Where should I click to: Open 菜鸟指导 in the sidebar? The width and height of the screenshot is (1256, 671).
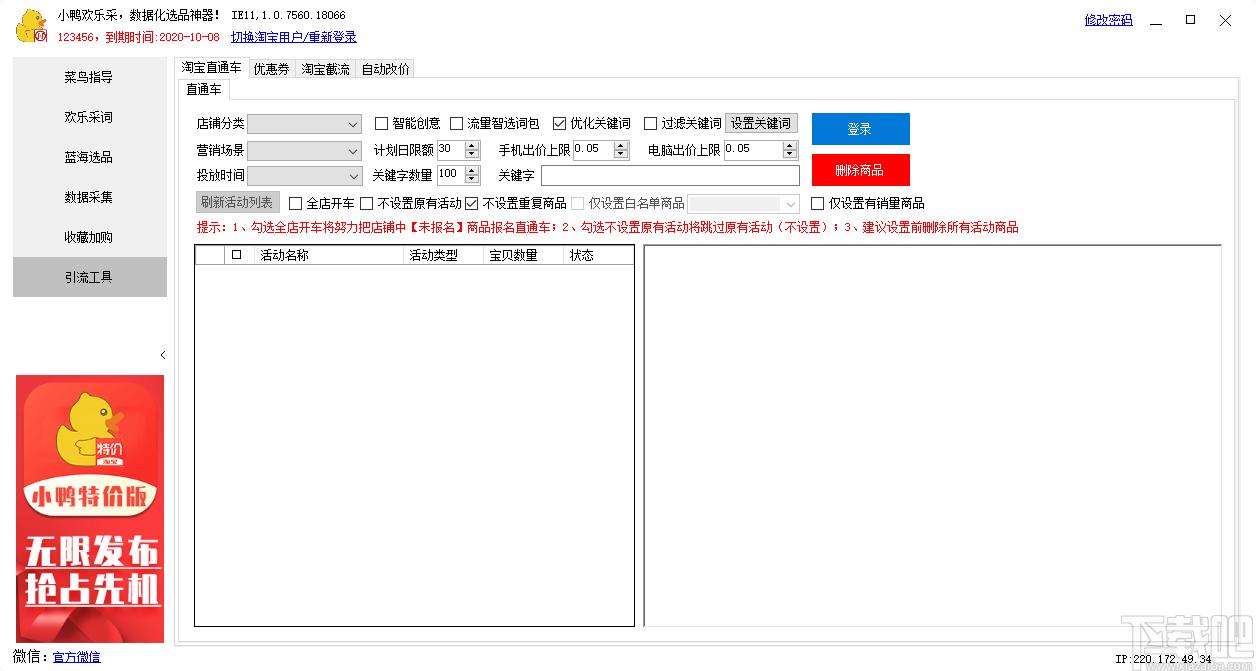point(89,77)
